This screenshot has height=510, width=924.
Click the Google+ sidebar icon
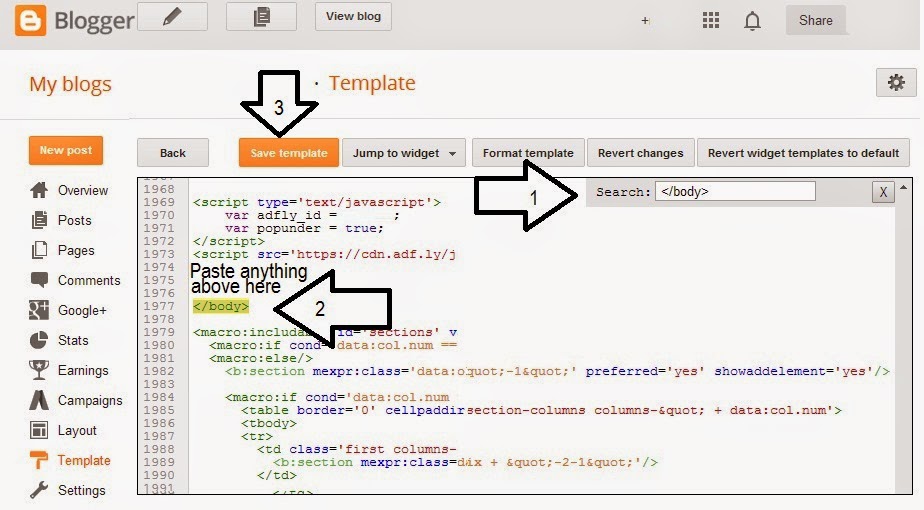pyautogui.click(x=39, y=310)
